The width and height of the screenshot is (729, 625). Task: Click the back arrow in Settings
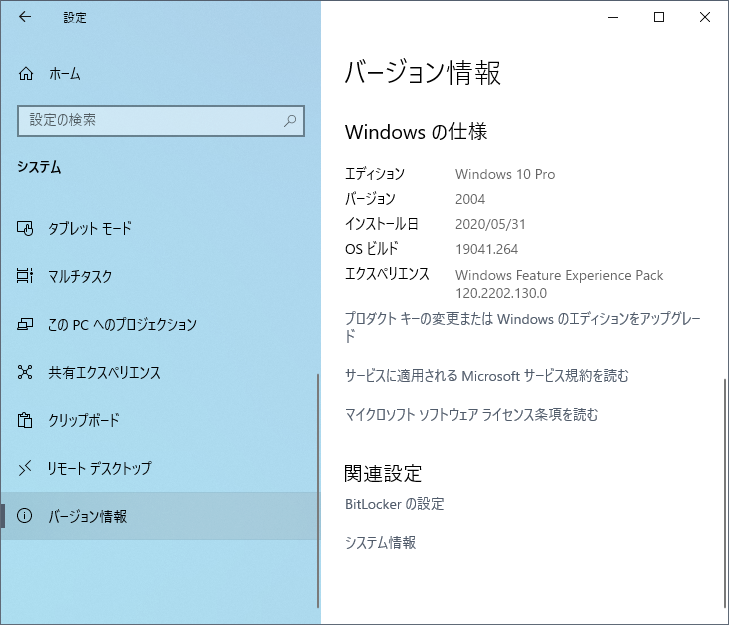click(25, 17)
